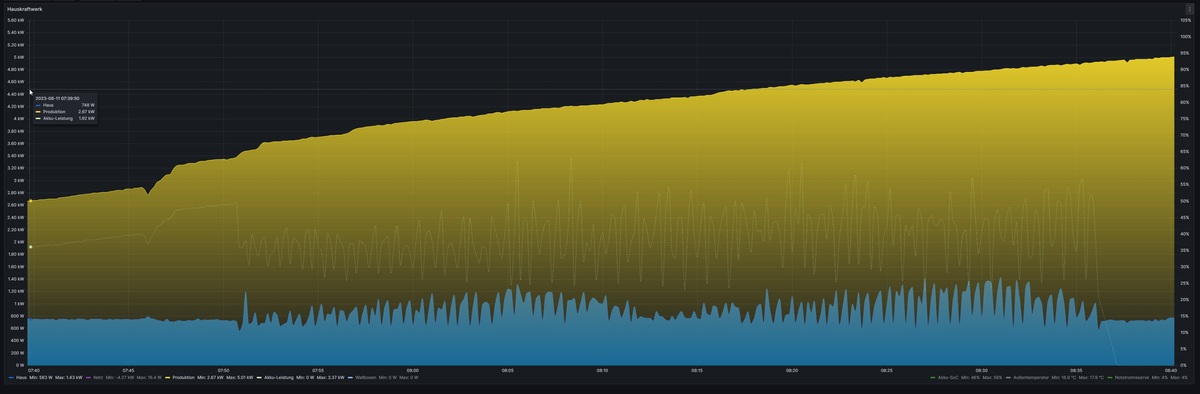Screen dimensions: 1200x394
Task: Click the Akku-Leistung data point at chart start
Action: click(x=30, y=247)
